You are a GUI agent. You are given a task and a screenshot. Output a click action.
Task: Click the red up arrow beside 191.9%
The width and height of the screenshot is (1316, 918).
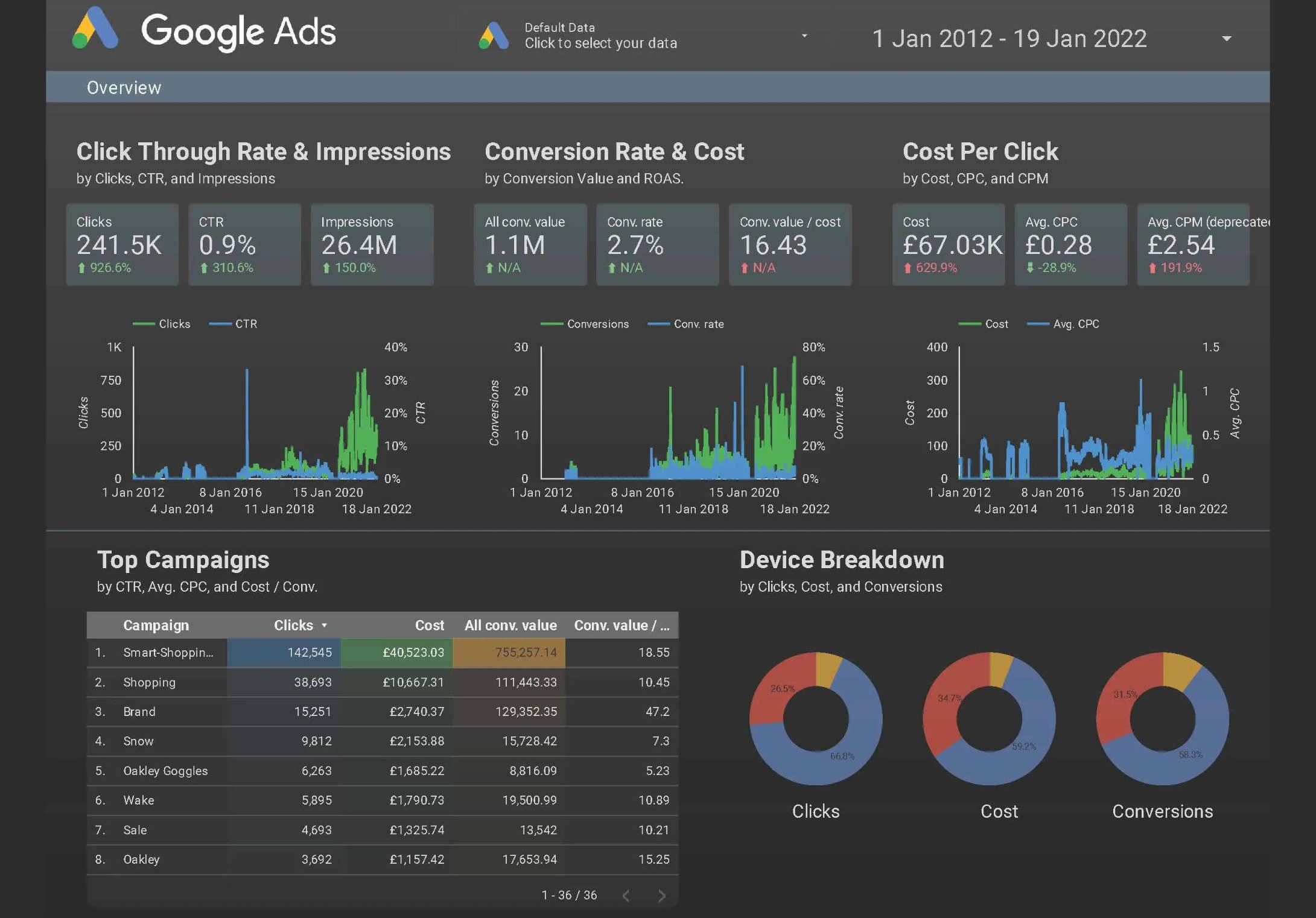(x=1152, y=268)
